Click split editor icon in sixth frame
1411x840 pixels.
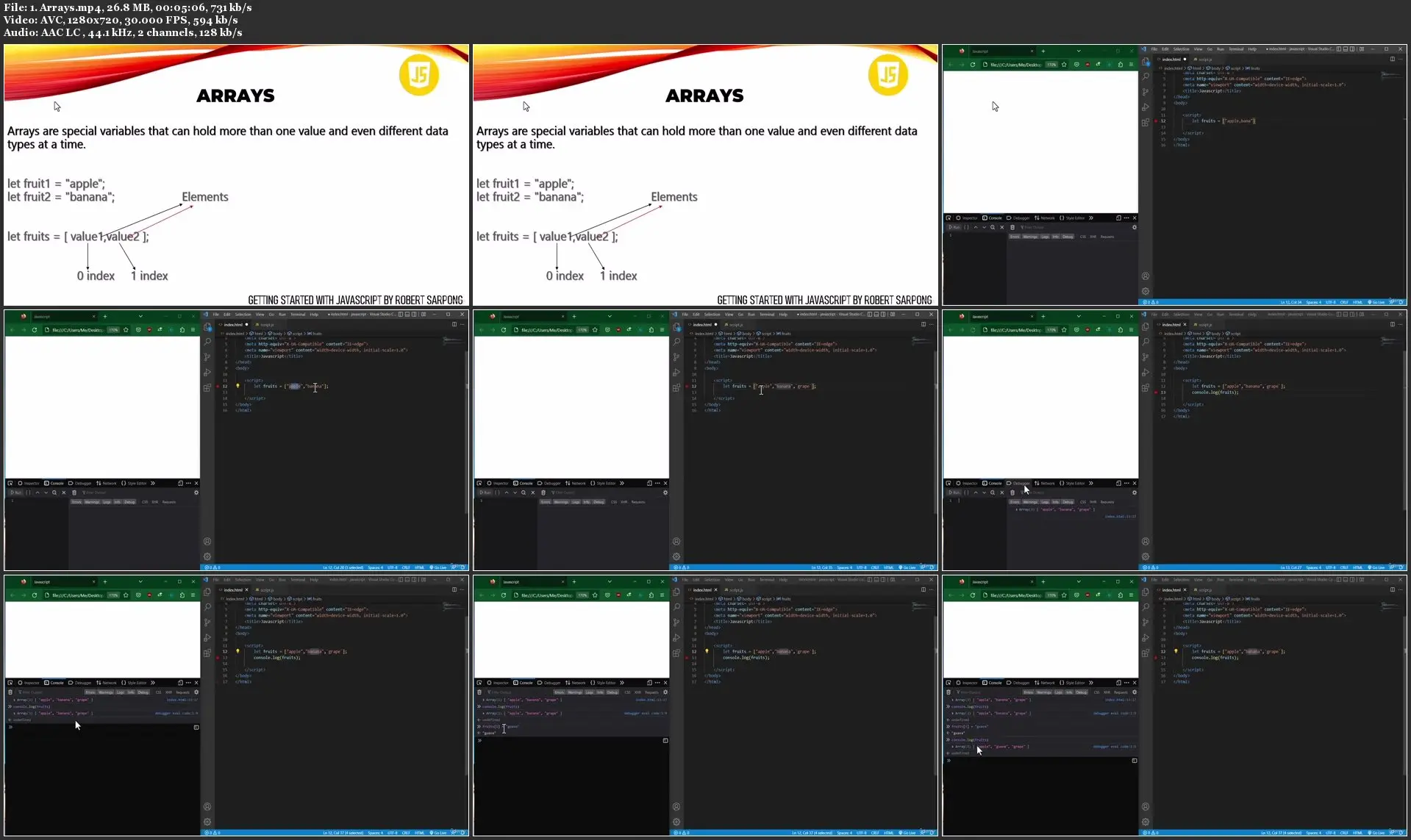[x=1392, y=324]
